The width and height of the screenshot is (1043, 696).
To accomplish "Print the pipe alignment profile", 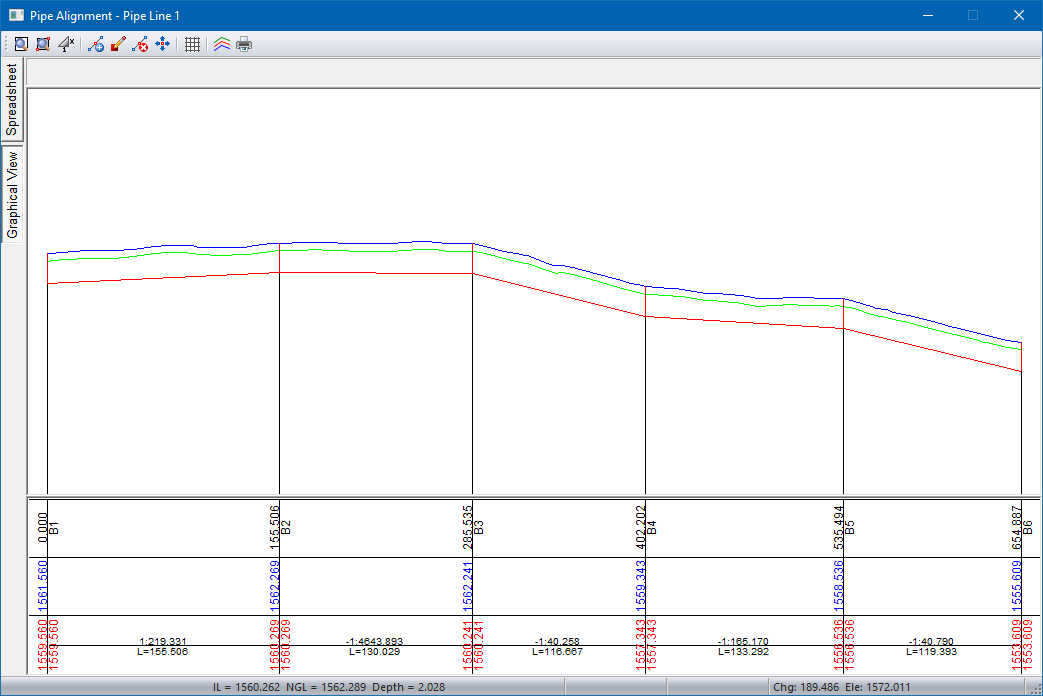I will pyautogui.click(x=244, y=45).
